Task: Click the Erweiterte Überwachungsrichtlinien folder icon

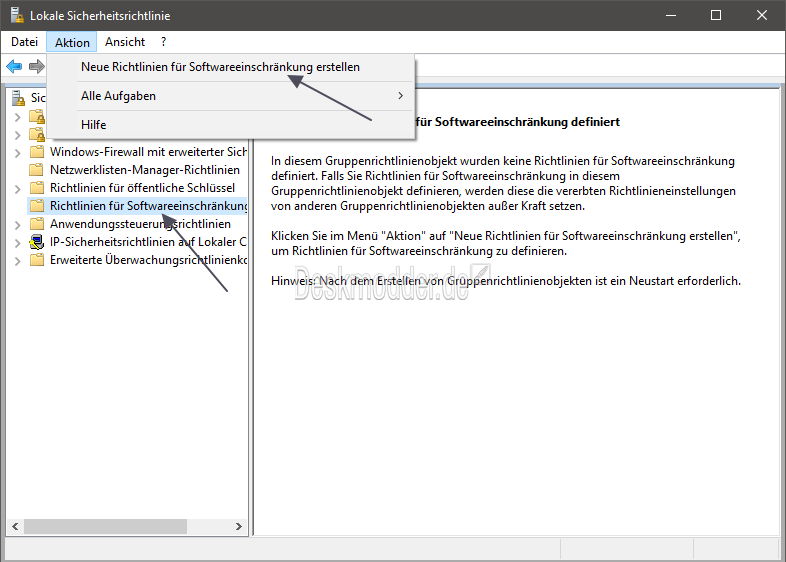Action: [x=37, y=260]
